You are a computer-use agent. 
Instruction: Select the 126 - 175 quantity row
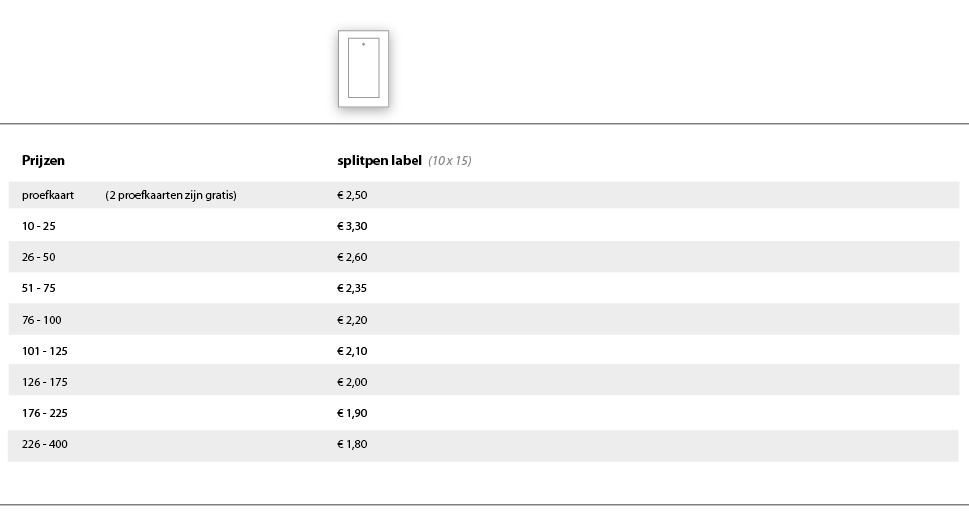coord(483,380)
